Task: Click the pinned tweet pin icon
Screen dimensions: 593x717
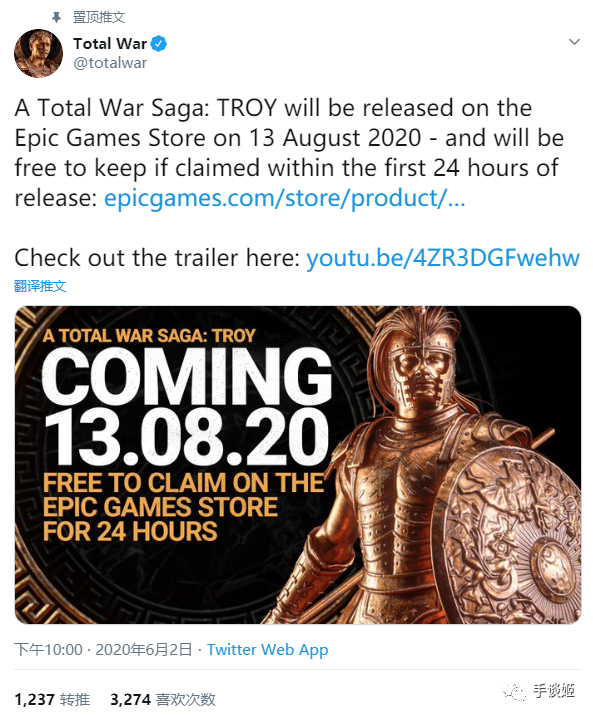Action: [x=56, y=17]
